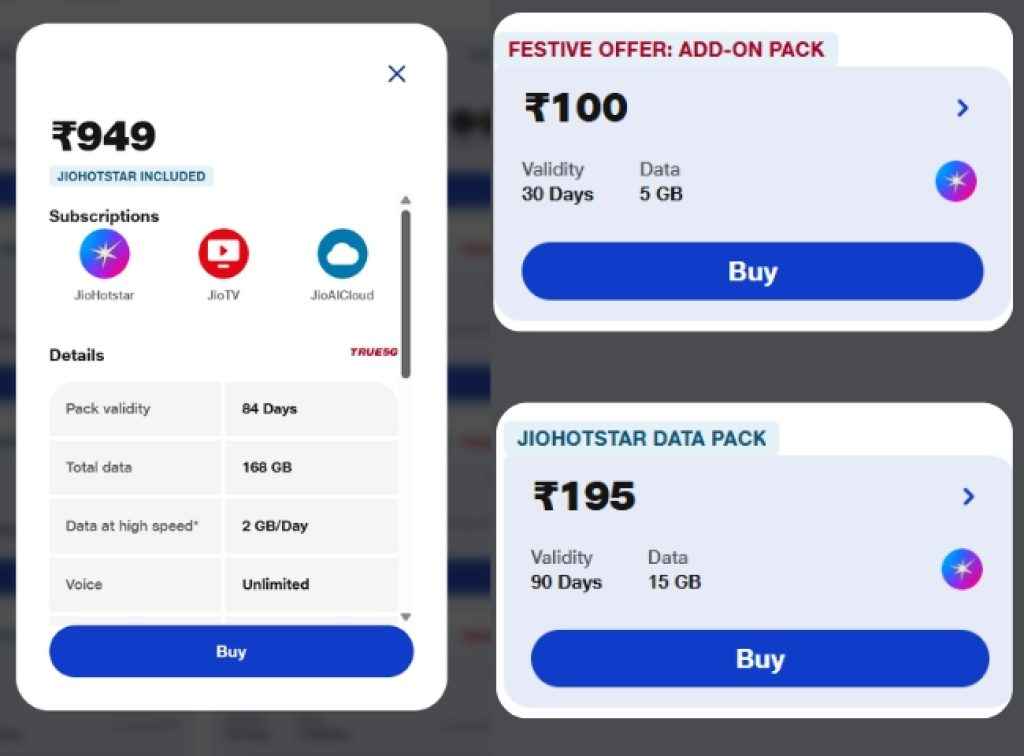1024x756 pixels.
Task: Select the FESTIVE OFFER: ADD-ON PACK heading
Action: (x=666, y=49)
